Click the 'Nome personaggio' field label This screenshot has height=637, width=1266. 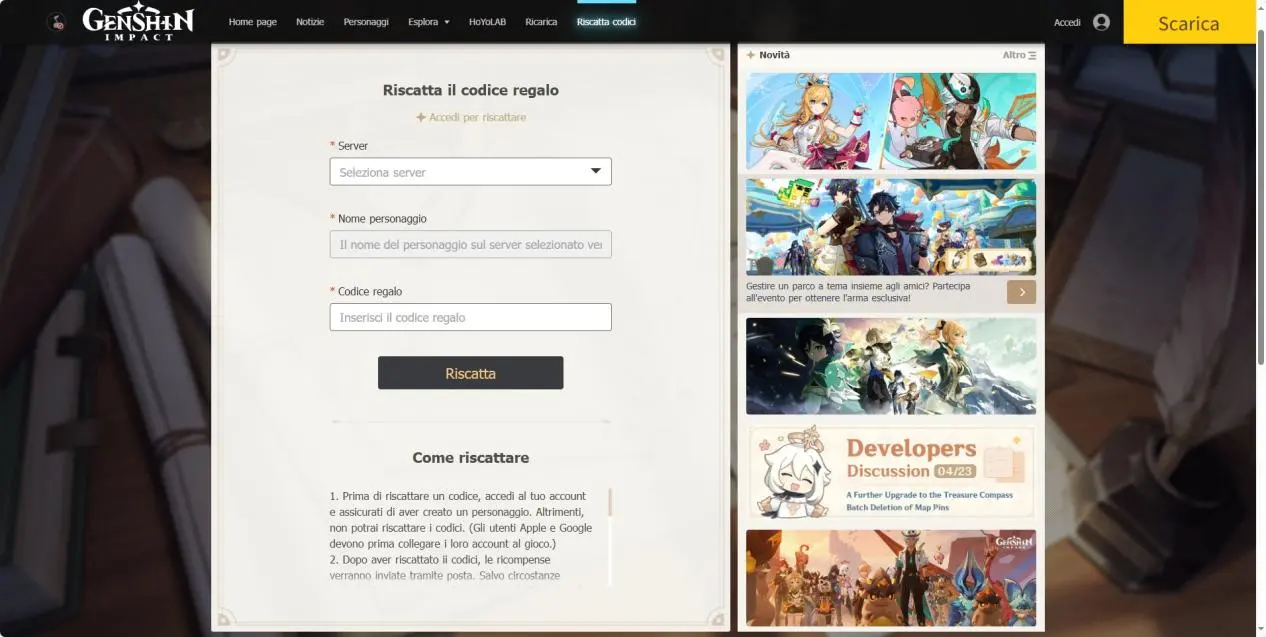point(382,218)
